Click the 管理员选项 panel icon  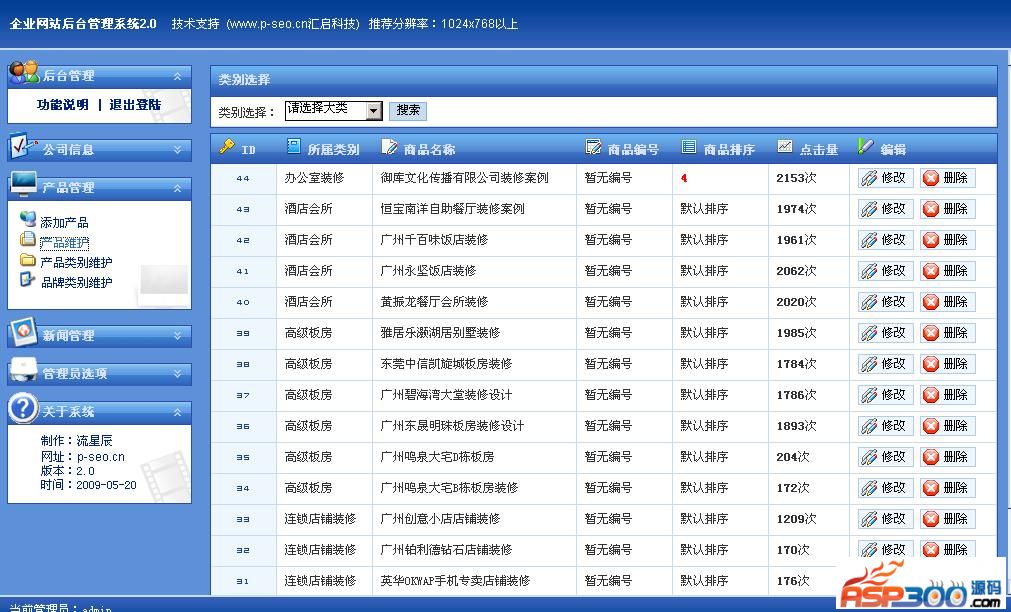[23, 372]
